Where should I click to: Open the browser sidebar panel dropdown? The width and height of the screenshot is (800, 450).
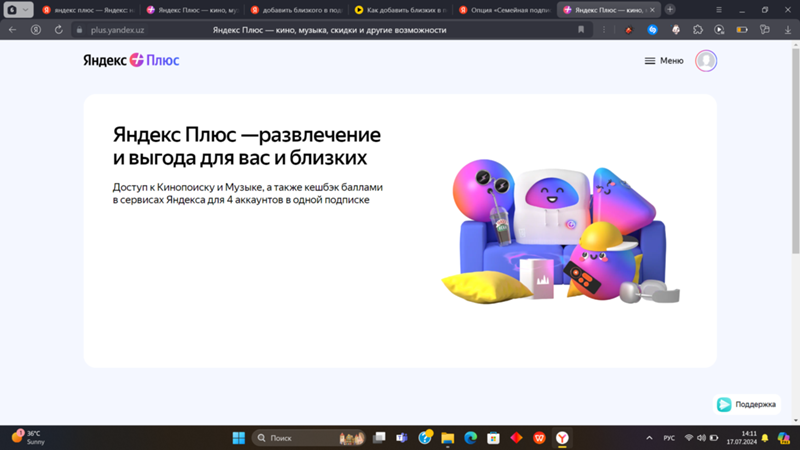click(x=18, y=10)
